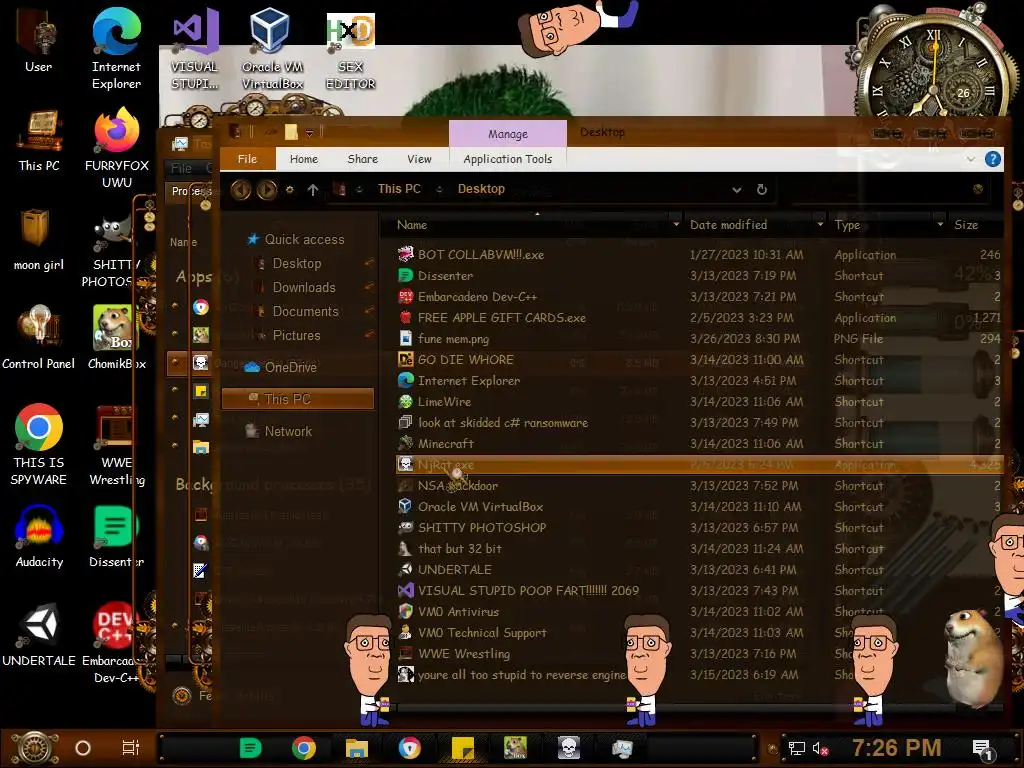This screenshot has height=768, width=1024.
Task: Select the Manage contextual tab
Action: point(507,134)
